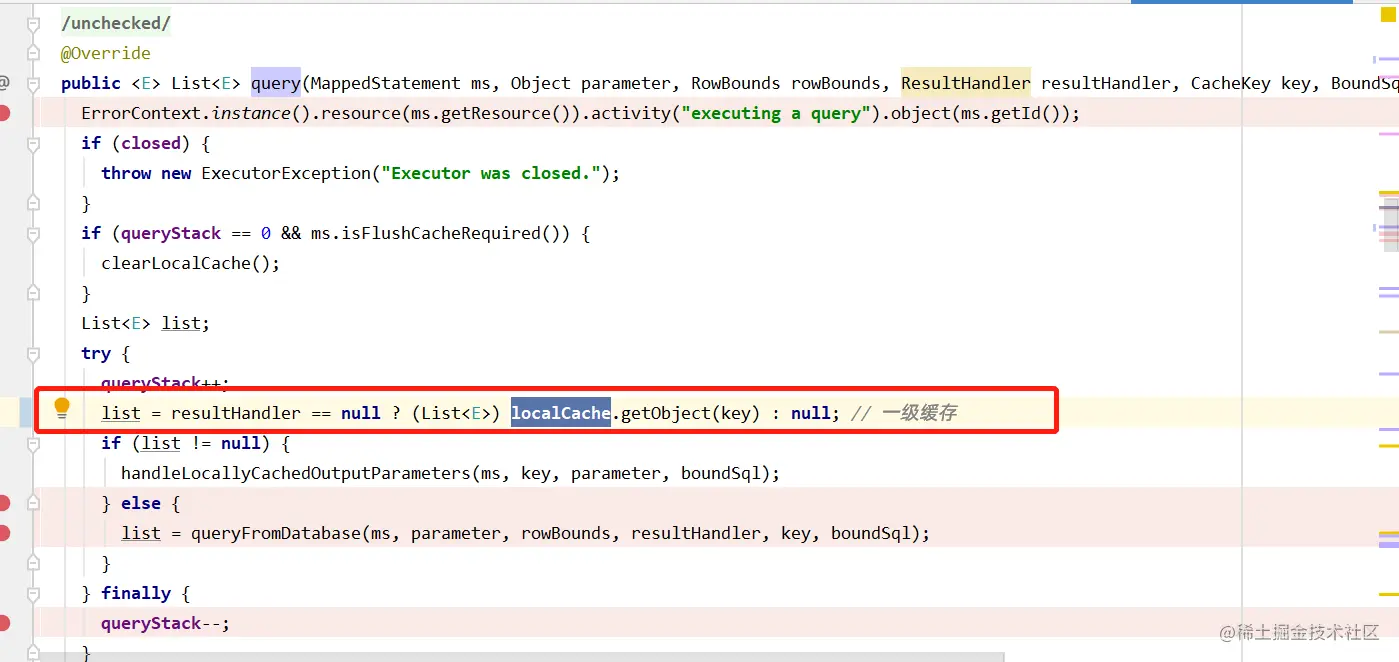Click the "executing a query" string literal

click(x=776, y=113)
